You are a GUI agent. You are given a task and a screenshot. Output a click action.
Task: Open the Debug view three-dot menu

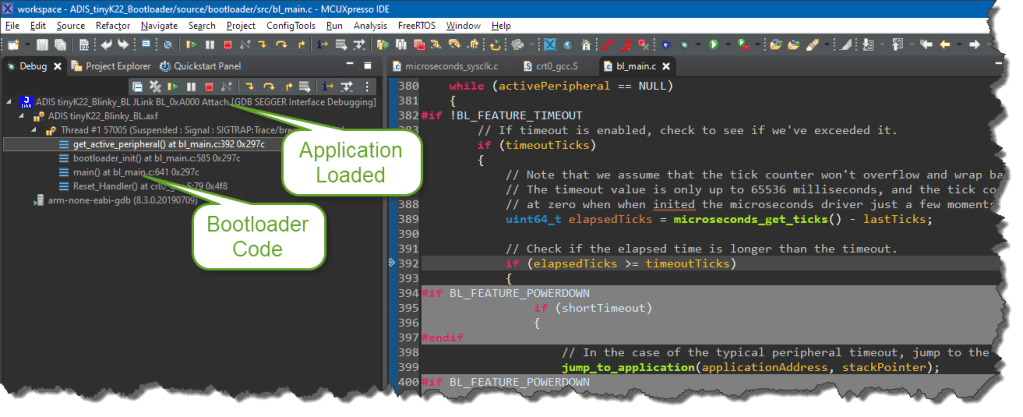click(367, 86)
